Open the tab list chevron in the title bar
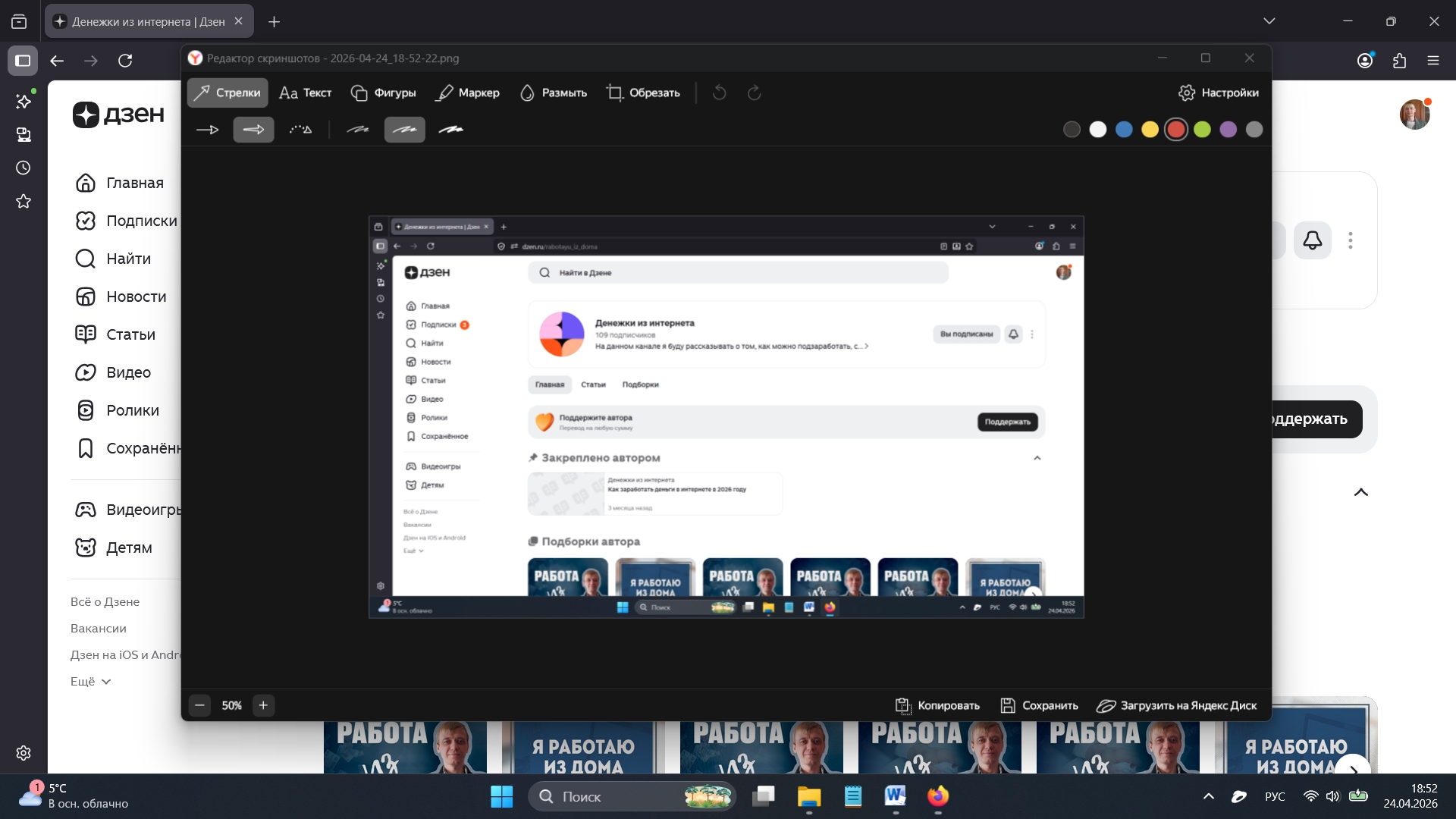 tap(1269, 21)
